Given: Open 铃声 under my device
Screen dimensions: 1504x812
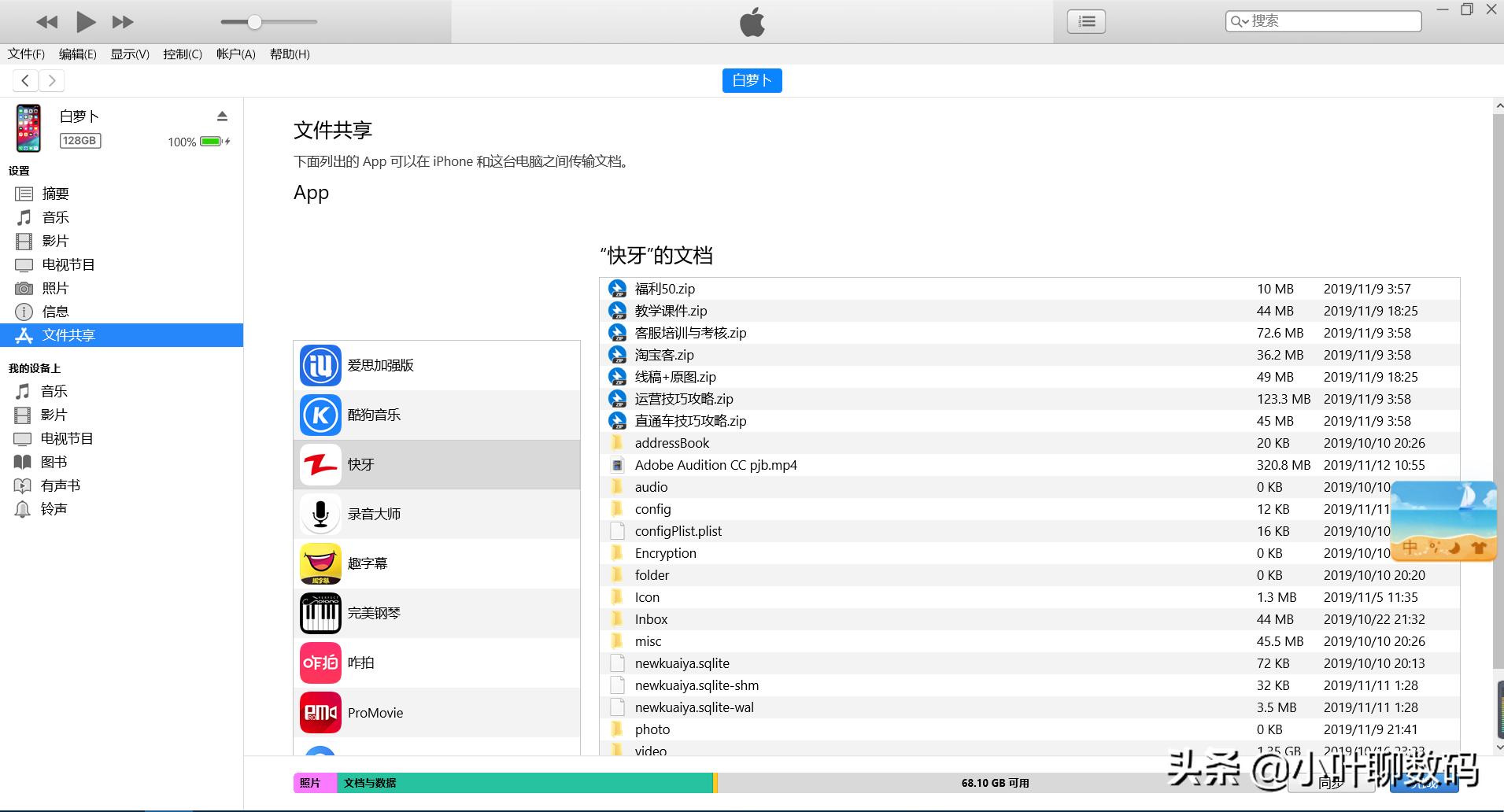Looking at the screenshot, I should [54, 509].
